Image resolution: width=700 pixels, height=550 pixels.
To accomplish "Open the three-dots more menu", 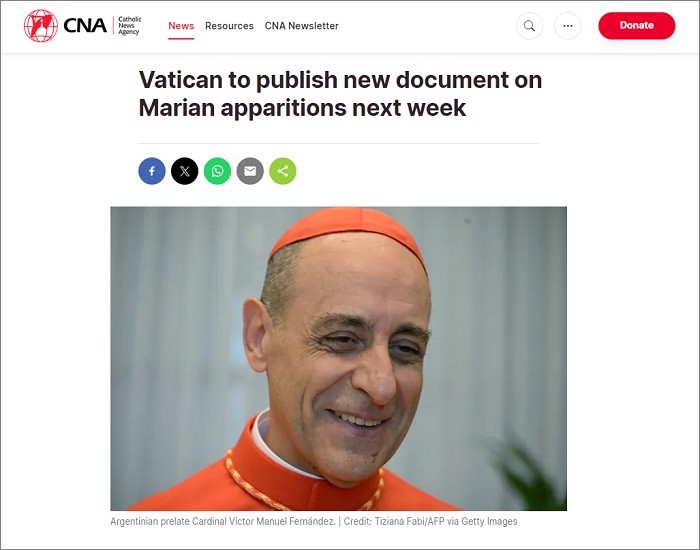I will 568,26.
